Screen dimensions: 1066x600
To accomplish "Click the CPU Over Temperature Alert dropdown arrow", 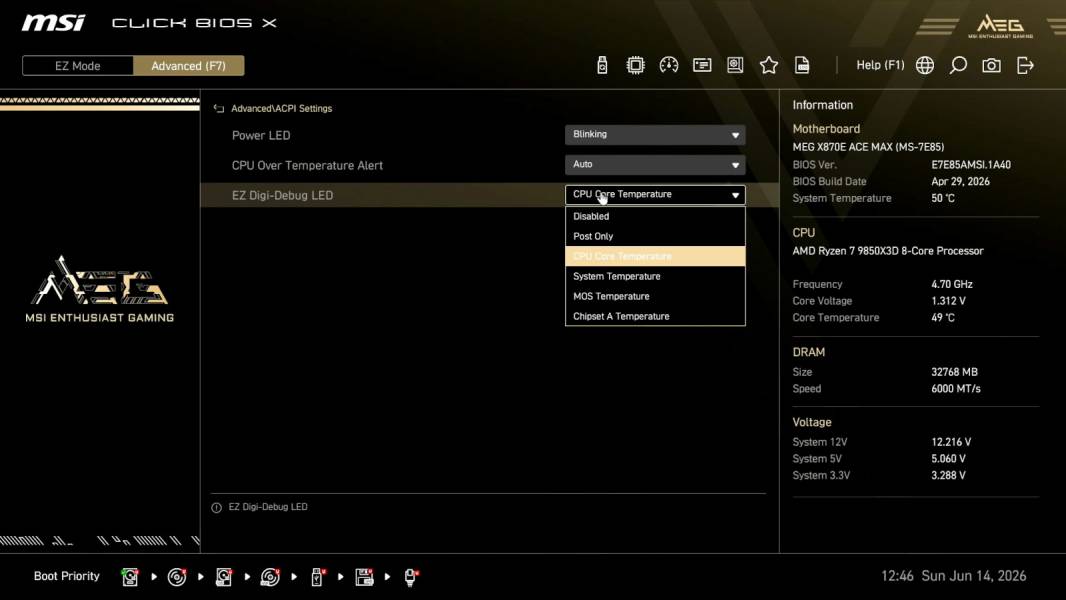I will point(735,165).
